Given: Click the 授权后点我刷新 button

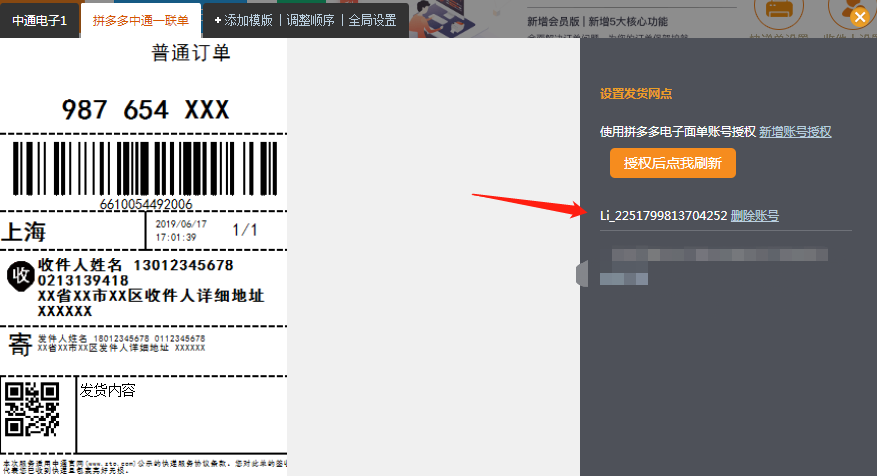Looking at the screenshot, I should (x=672, y=163).
